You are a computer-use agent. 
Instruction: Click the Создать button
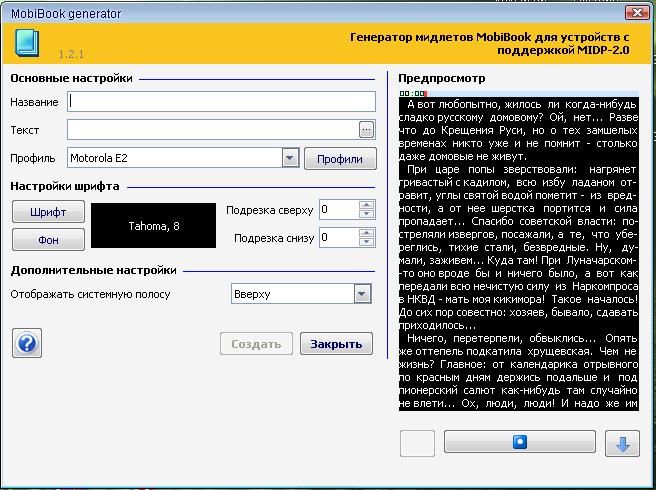click(x=256, y=344)
